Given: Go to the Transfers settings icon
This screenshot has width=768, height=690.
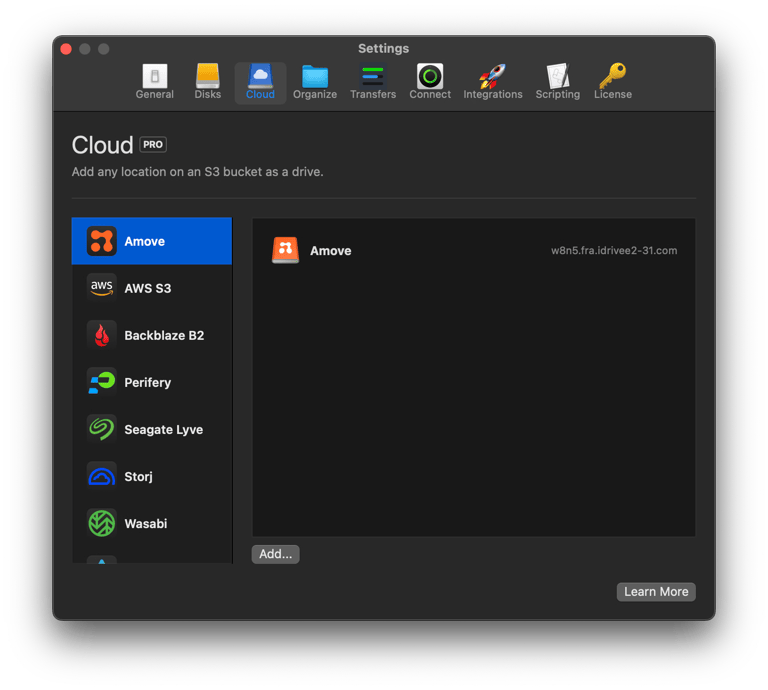Looking at the screenshot, I should coord(373,77).
